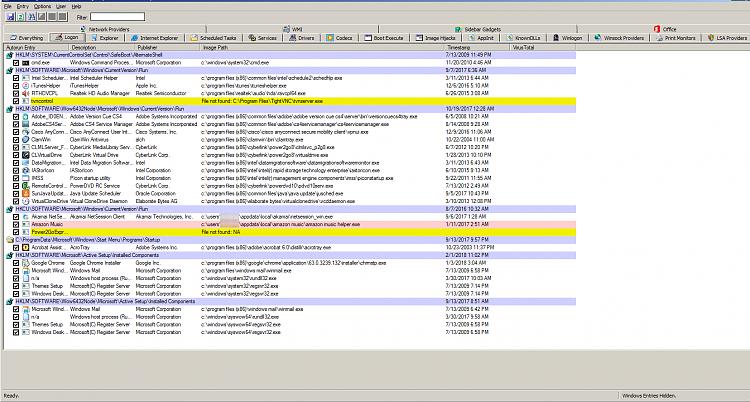
Task: Open the Options menu
Action: point(42,6)
